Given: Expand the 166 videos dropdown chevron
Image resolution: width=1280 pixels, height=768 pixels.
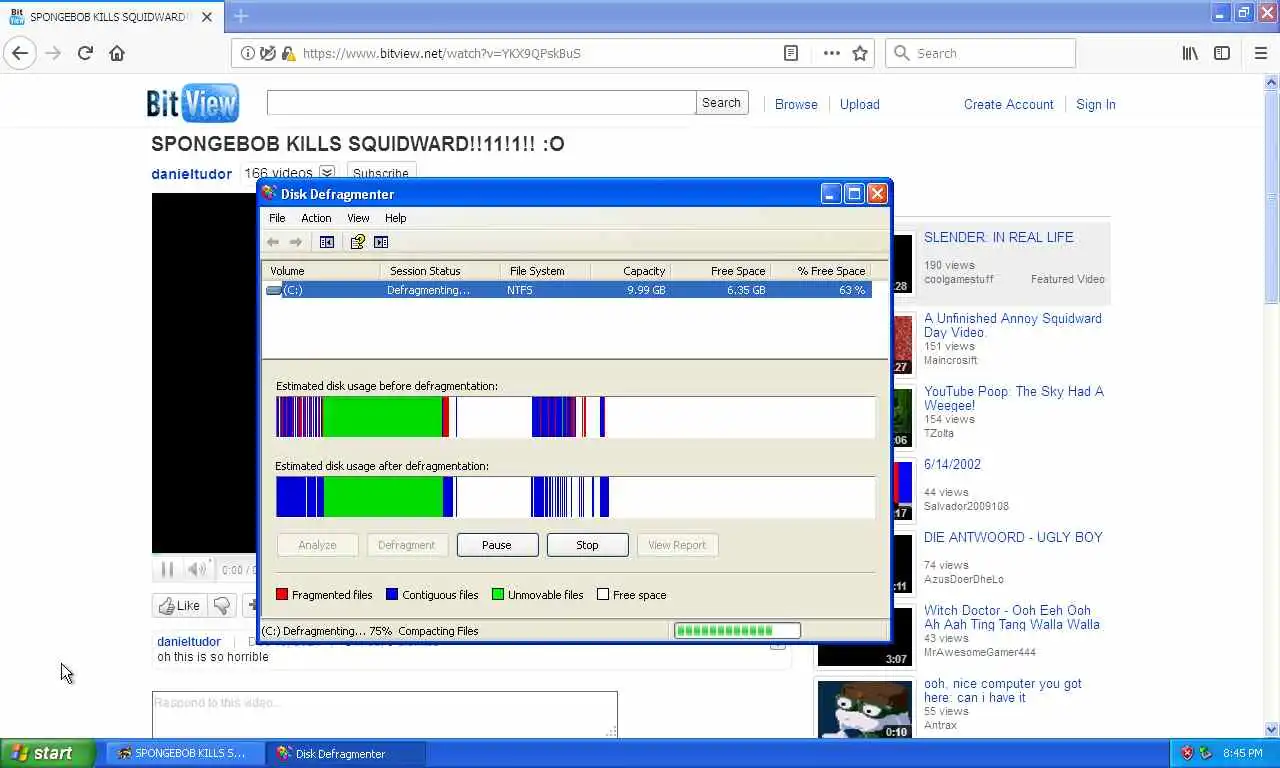Looking at the screenshot, I should click(326, 173).
